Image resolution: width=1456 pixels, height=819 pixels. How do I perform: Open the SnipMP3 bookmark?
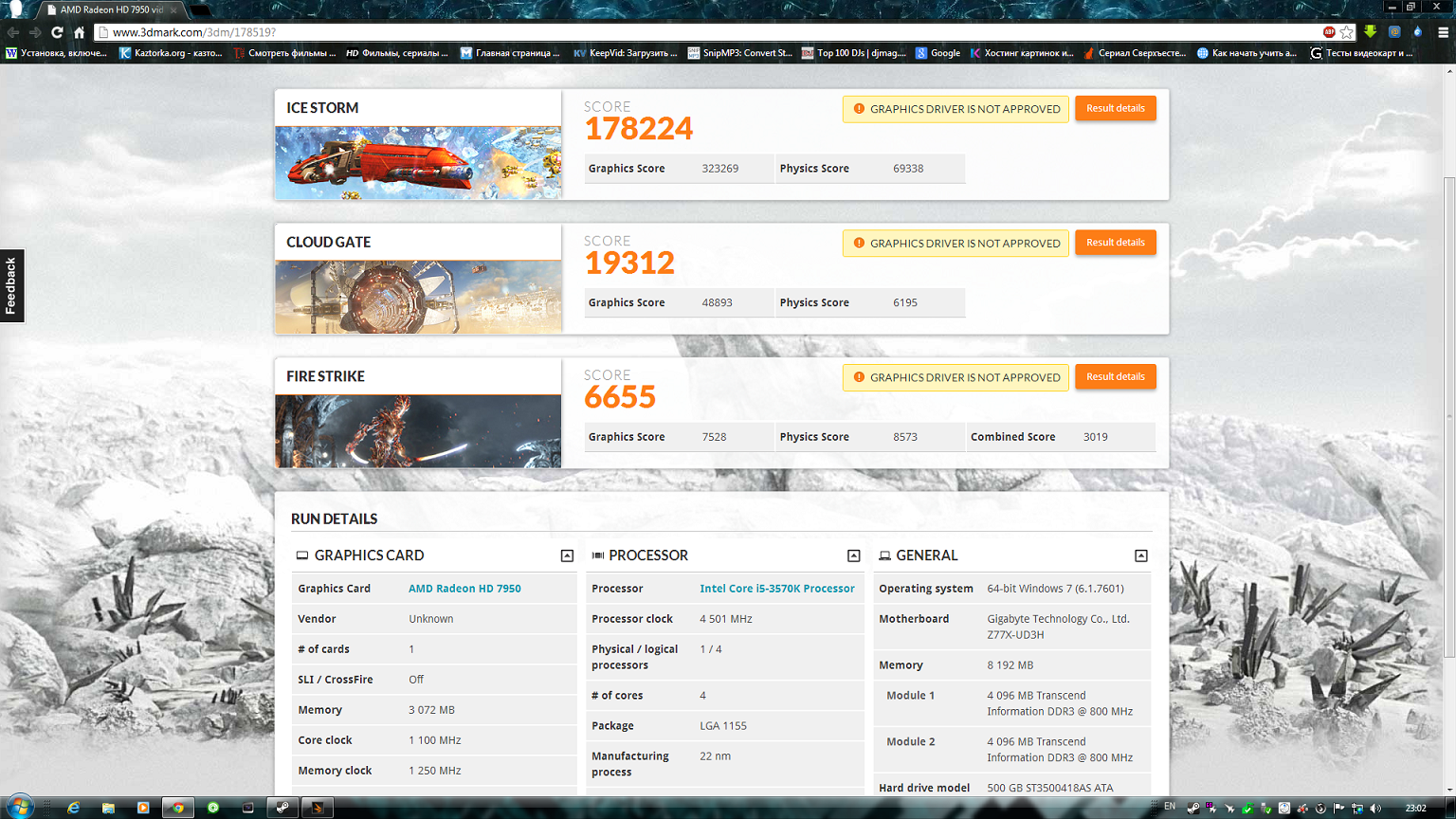point(739,53)
